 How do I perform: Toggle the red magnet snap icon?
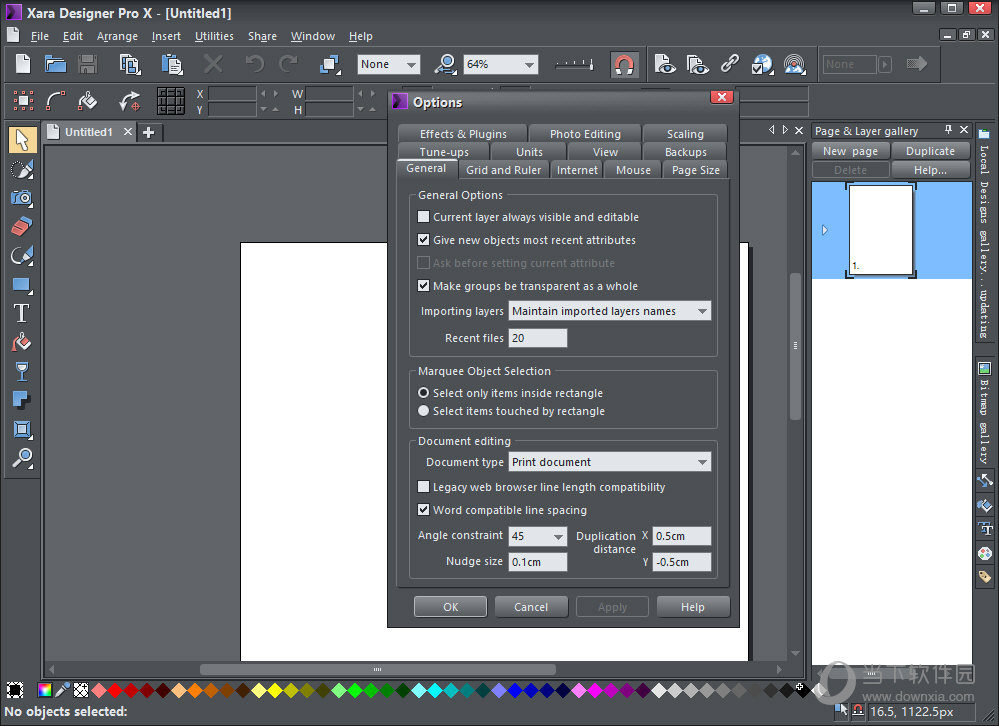[x=624, y=64]
